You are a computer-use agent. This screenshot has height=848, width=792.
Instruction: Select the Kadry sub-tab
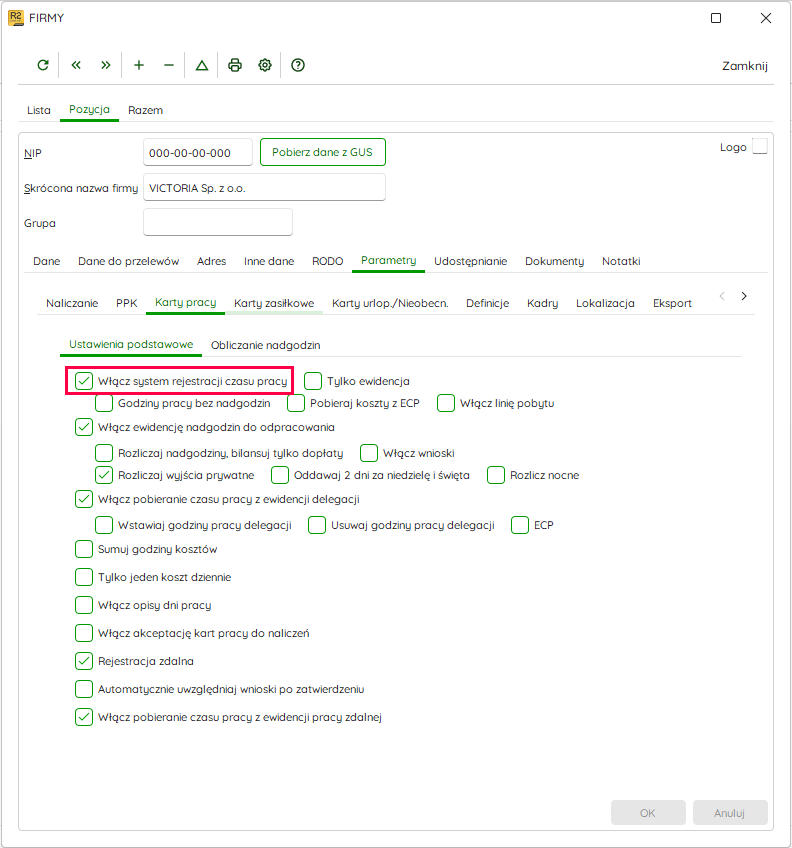pyautogui.click(x=543, y=303)
